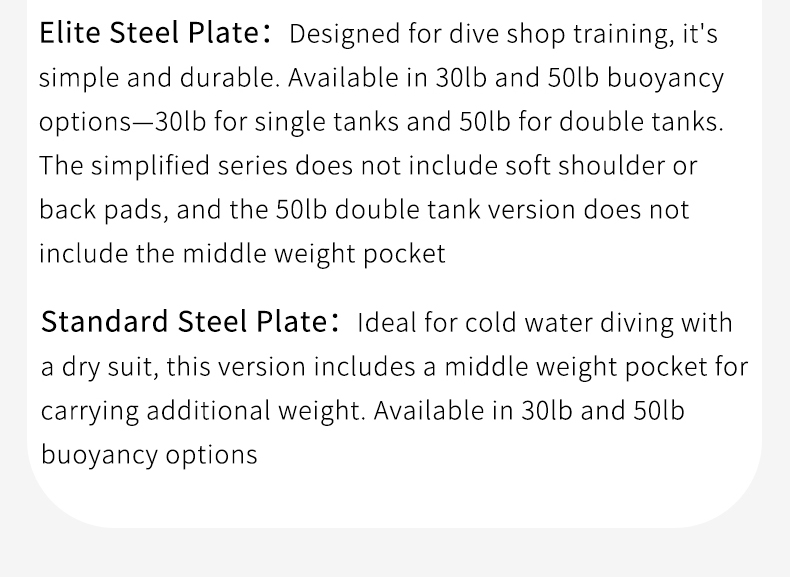The width and height of the screenshot is (790, 577).
Task: Click "include the middle weight pocket" line
Action: pos(242,254)
